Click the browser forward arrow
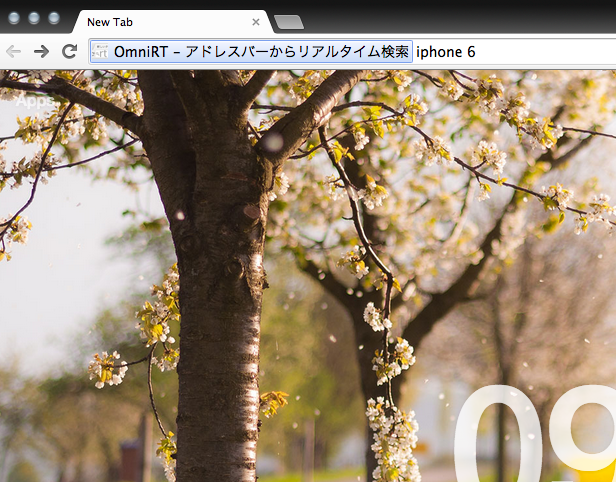The width and height of the screenshot is (616, 482). pos(41,51)
